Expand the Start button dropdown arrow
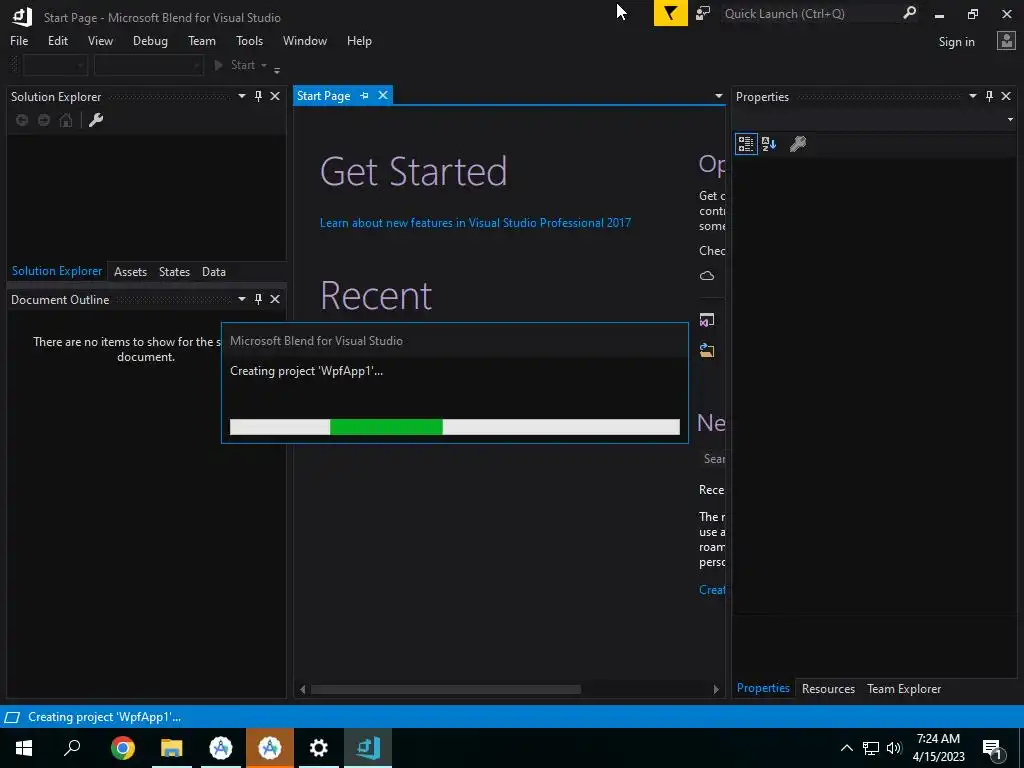1024x768 pixels. click(264, 65)
